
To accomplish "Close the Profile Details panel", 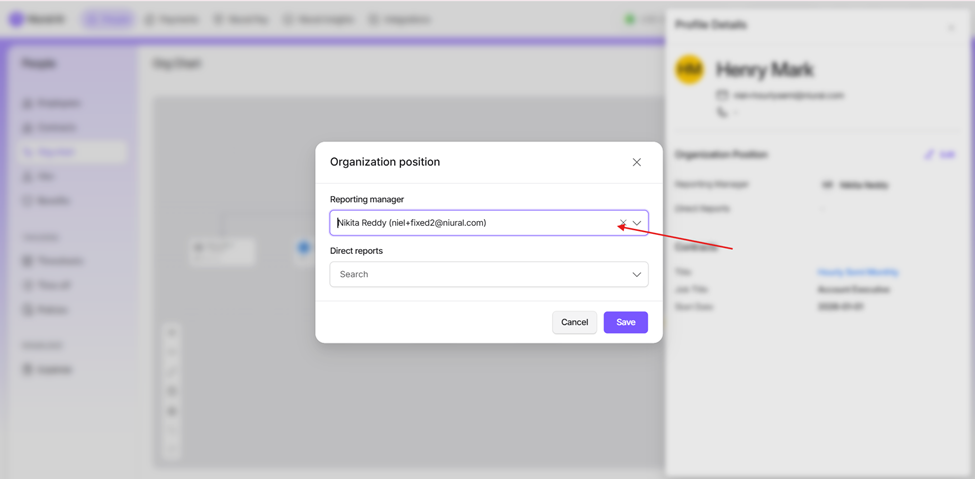I will (x=951, y=27).
